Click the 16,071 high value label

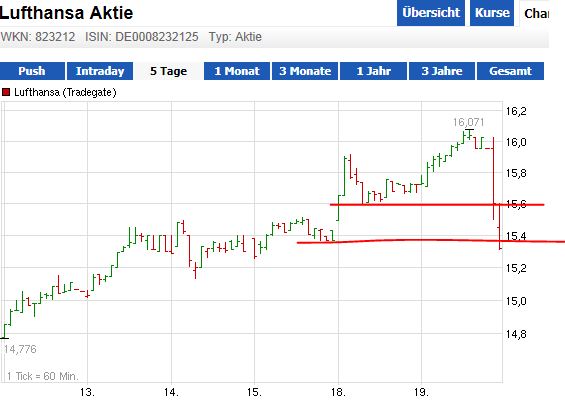(x=468, y=123)
